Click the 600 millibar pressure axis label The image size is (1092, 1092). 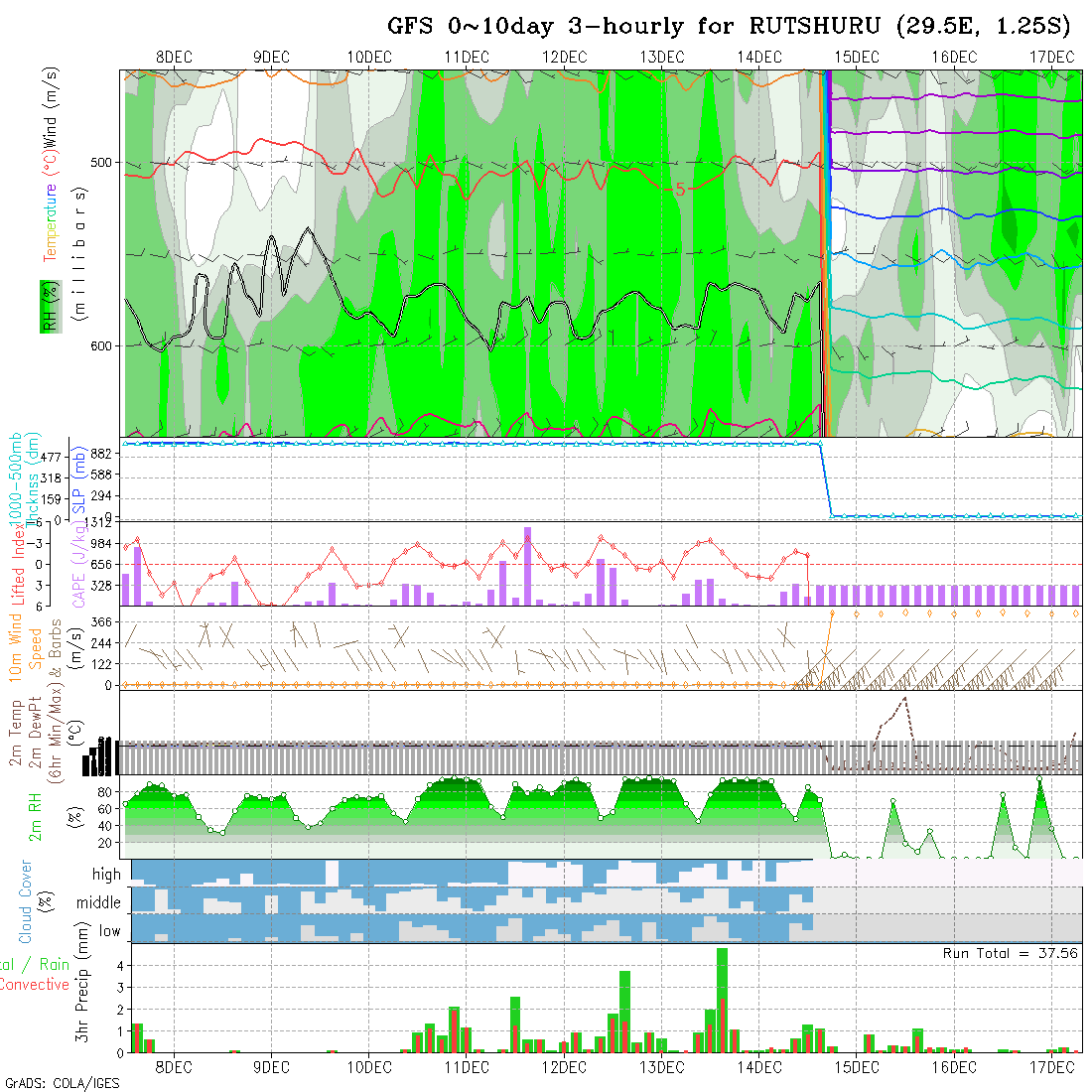104,345
